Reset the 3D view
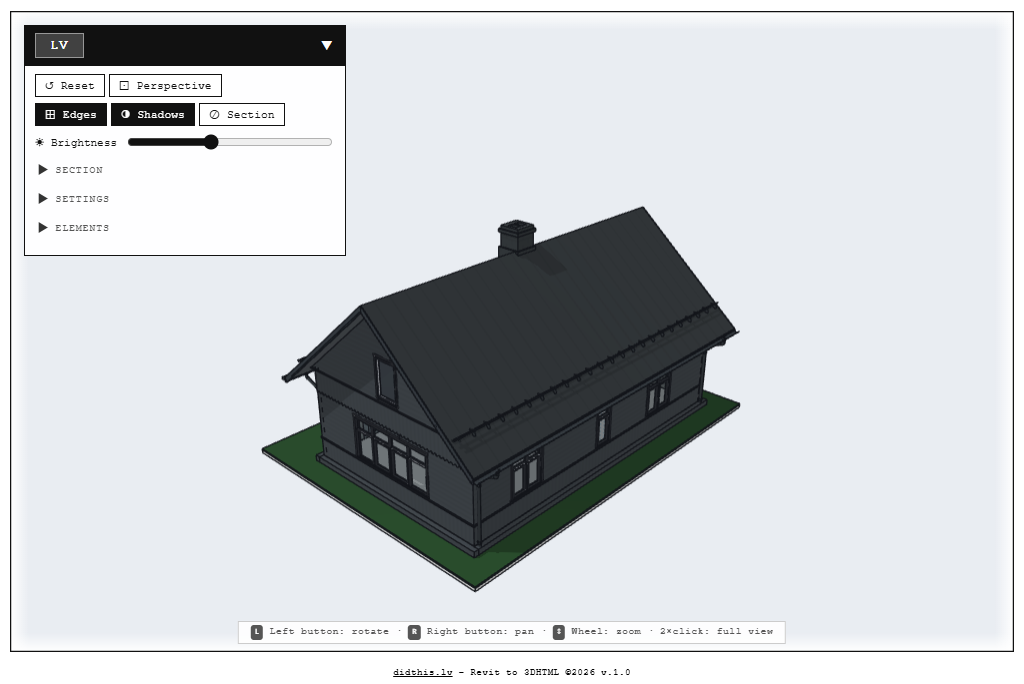This screenshot has width=1024, height=684. (70, 86)
